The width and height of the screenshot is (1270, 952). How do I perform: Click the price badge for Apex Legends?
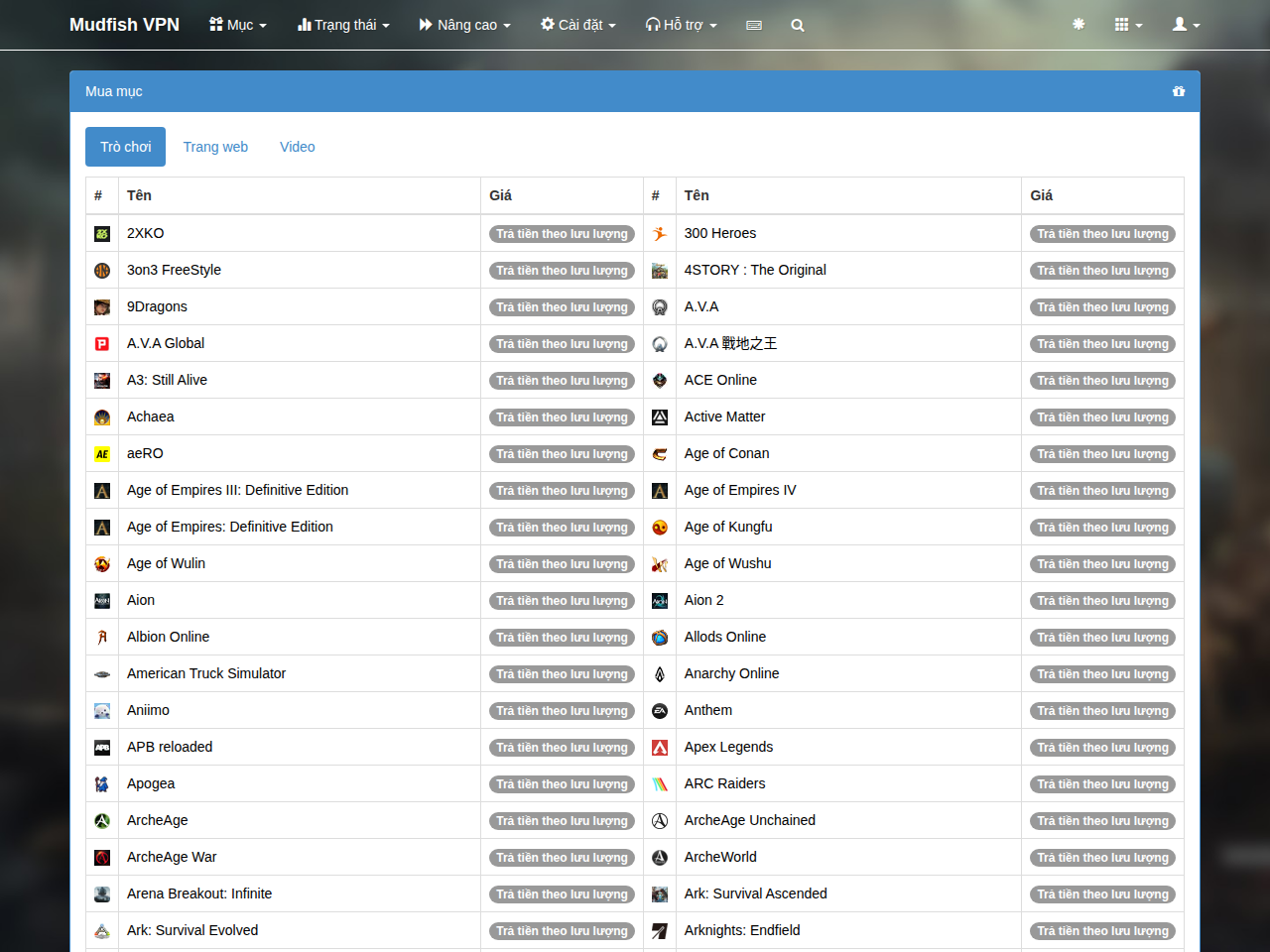pos(1102,748)
